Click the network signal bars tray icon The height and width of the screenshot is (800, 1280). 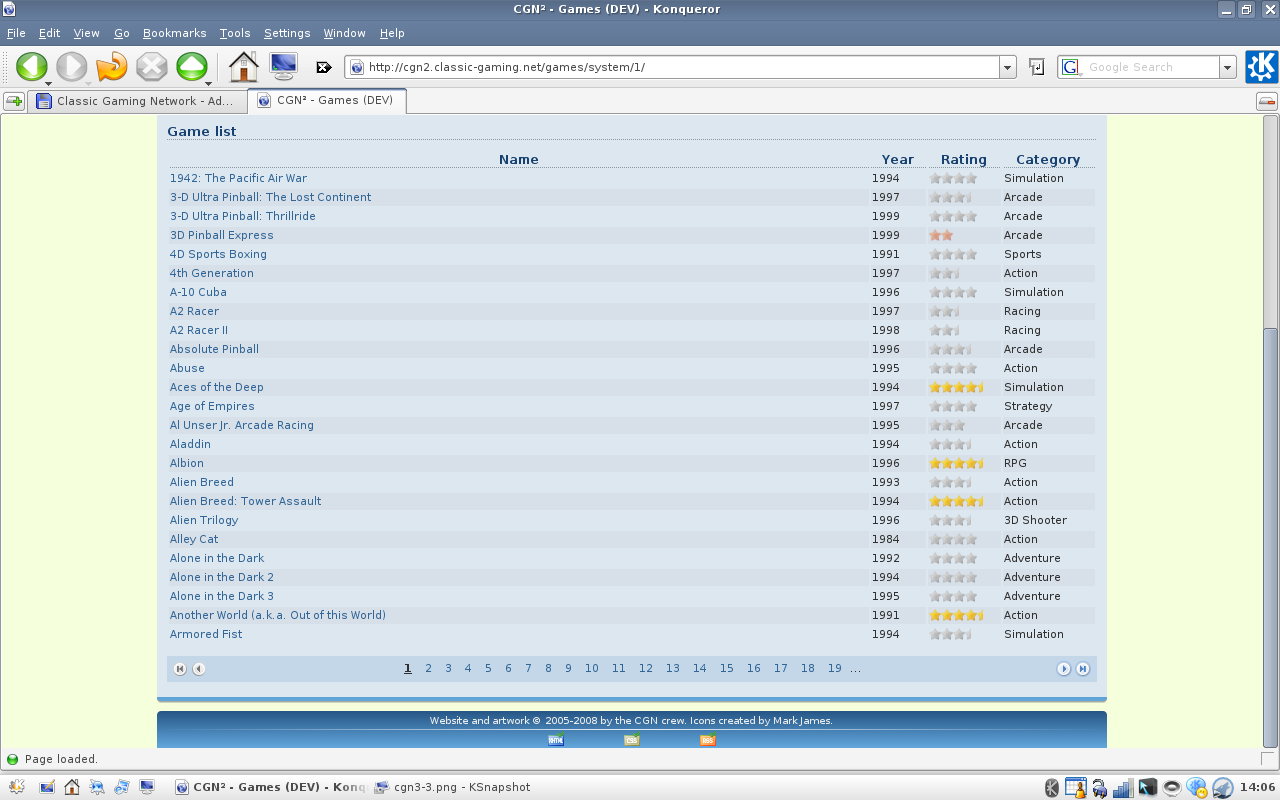tap(1123, 787)
